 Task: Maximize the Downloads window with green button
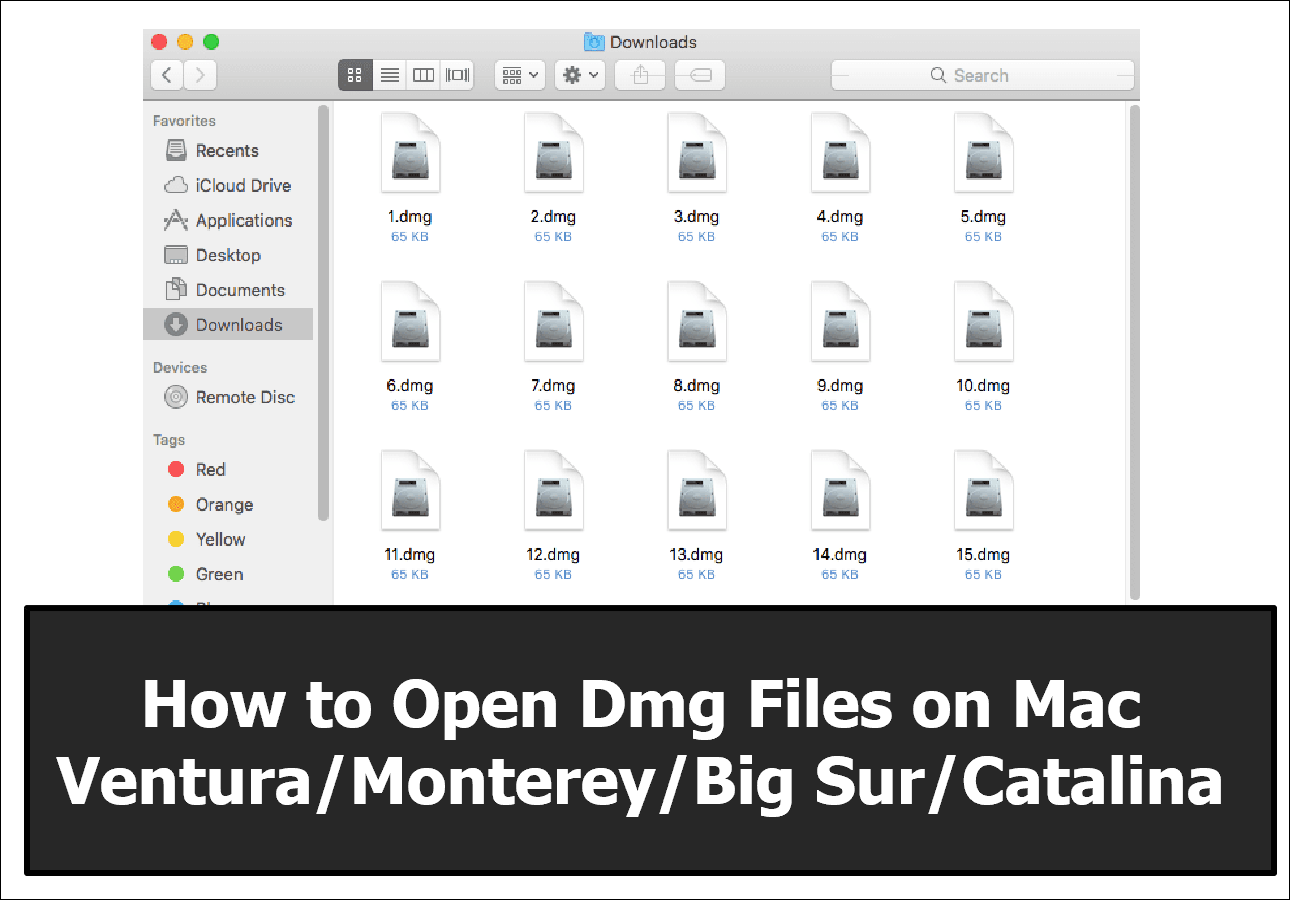[x=211, y=42]
